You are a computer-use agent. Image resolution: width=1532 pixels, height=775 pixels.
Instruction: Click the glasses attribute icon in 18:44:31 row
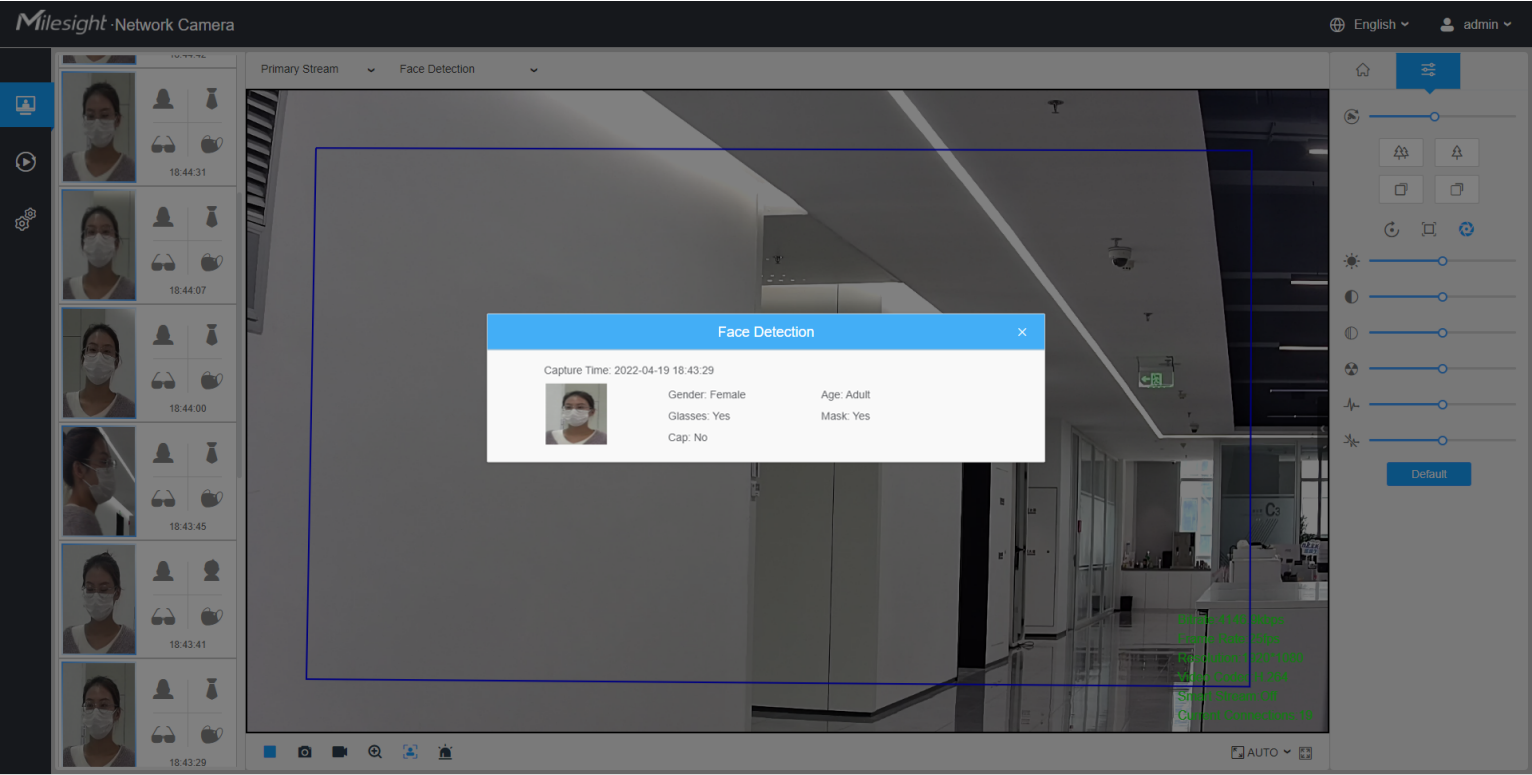pyautogui.click(x=163, y=146)
